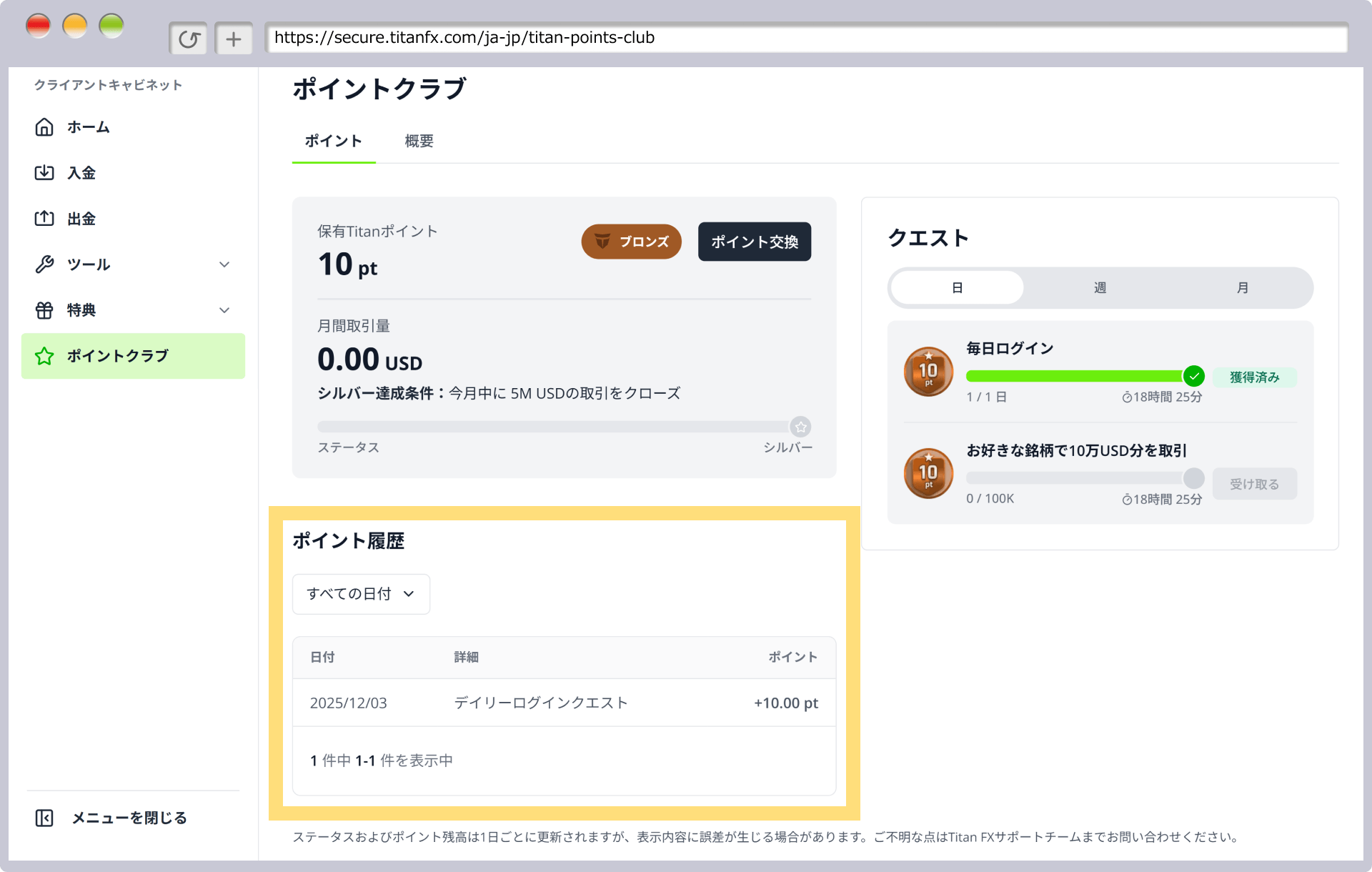Viewport: 1372px width, 872px height.
Task: Select the browser address bar URL
Action: (x=463, y=38)
